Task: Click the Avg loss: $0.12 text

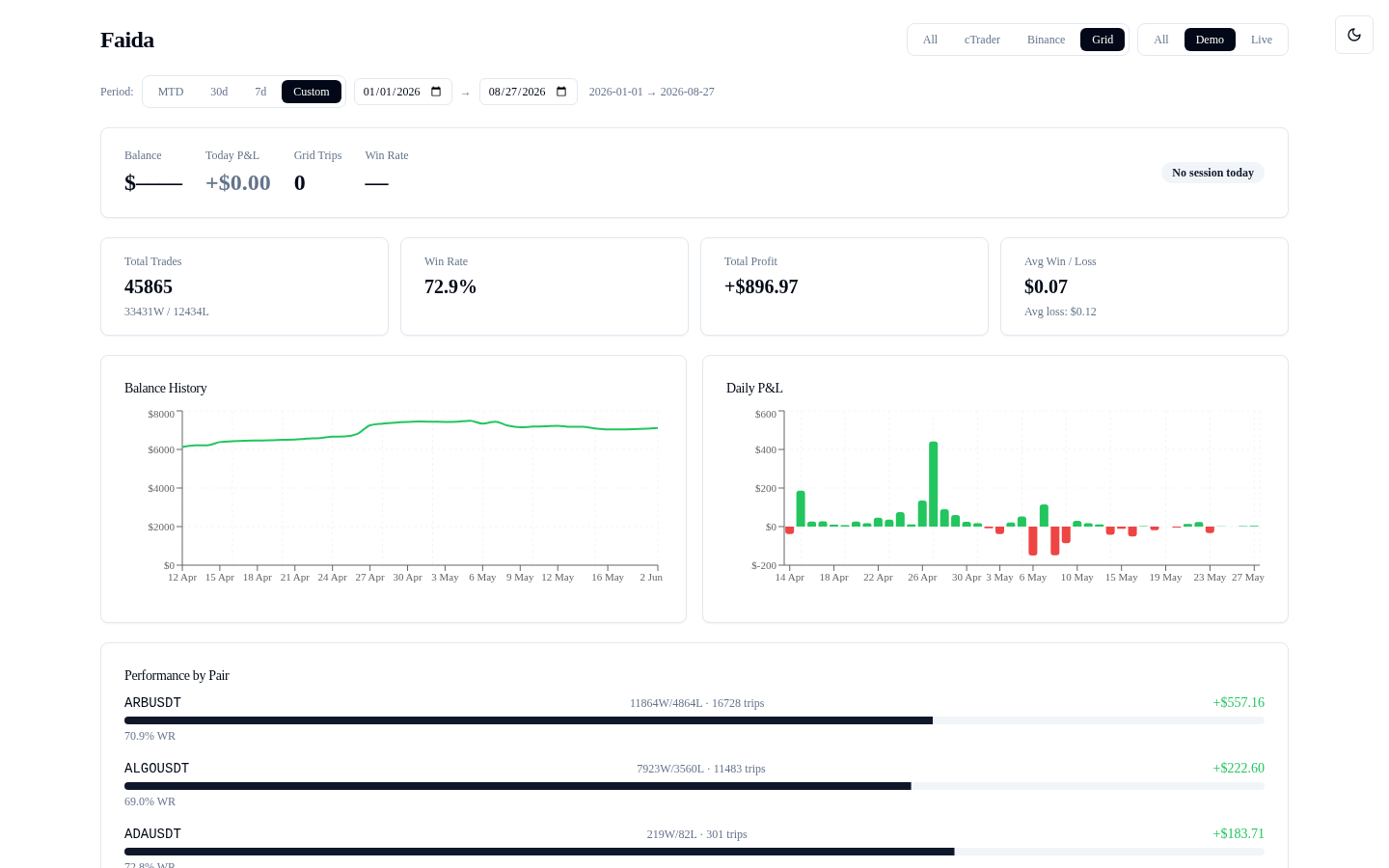Action: [1060, 312]
